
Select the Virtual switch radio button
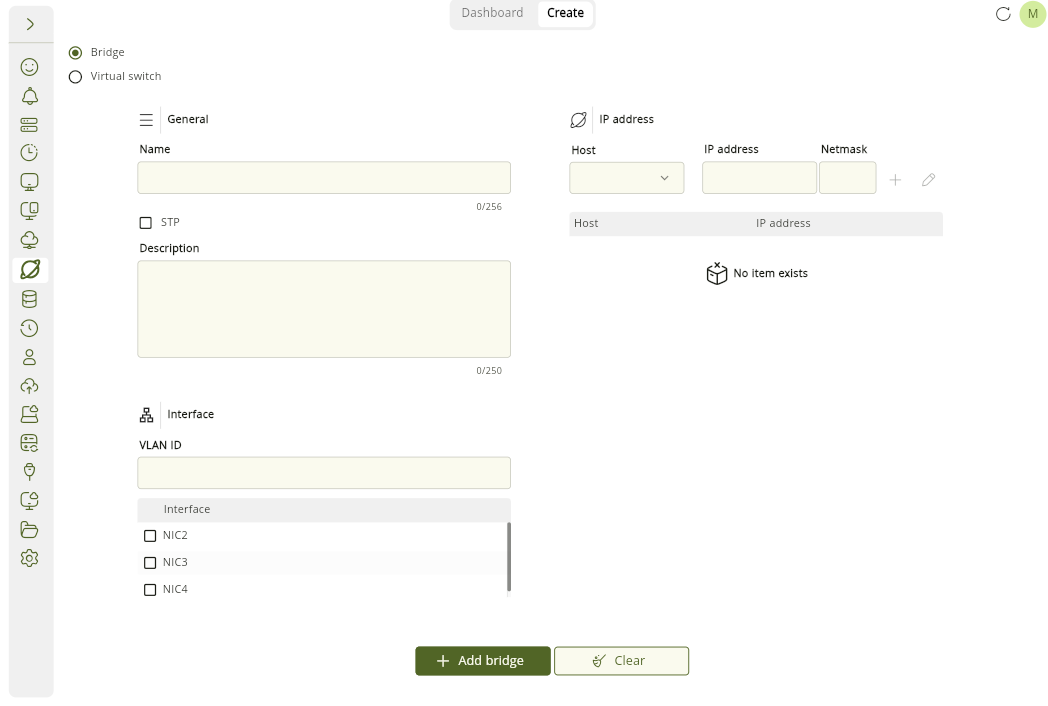[x=76, y=77]
